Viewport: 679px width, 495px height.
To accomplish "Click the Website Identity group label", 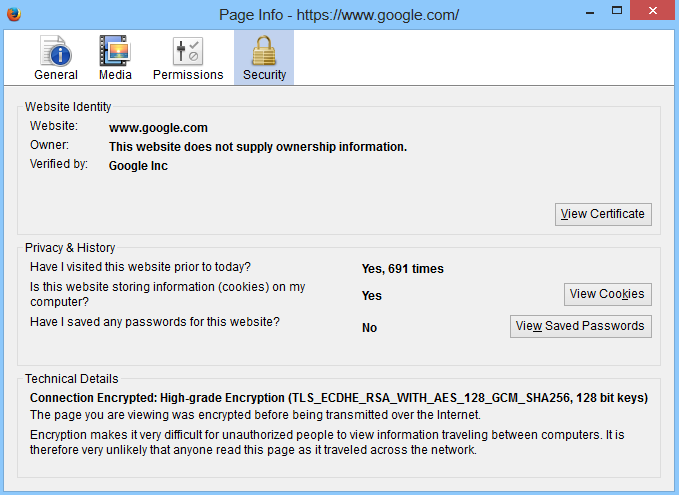I will [68, 107].
